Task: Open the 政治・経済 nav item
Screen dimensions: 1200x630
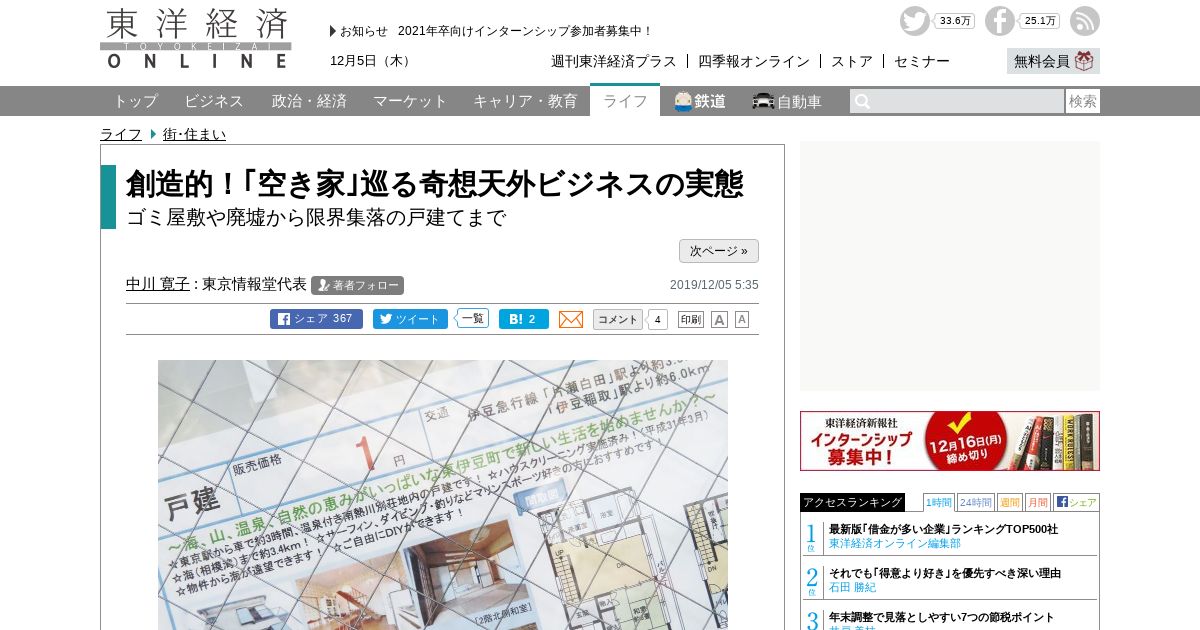Action: pos(309,101)
